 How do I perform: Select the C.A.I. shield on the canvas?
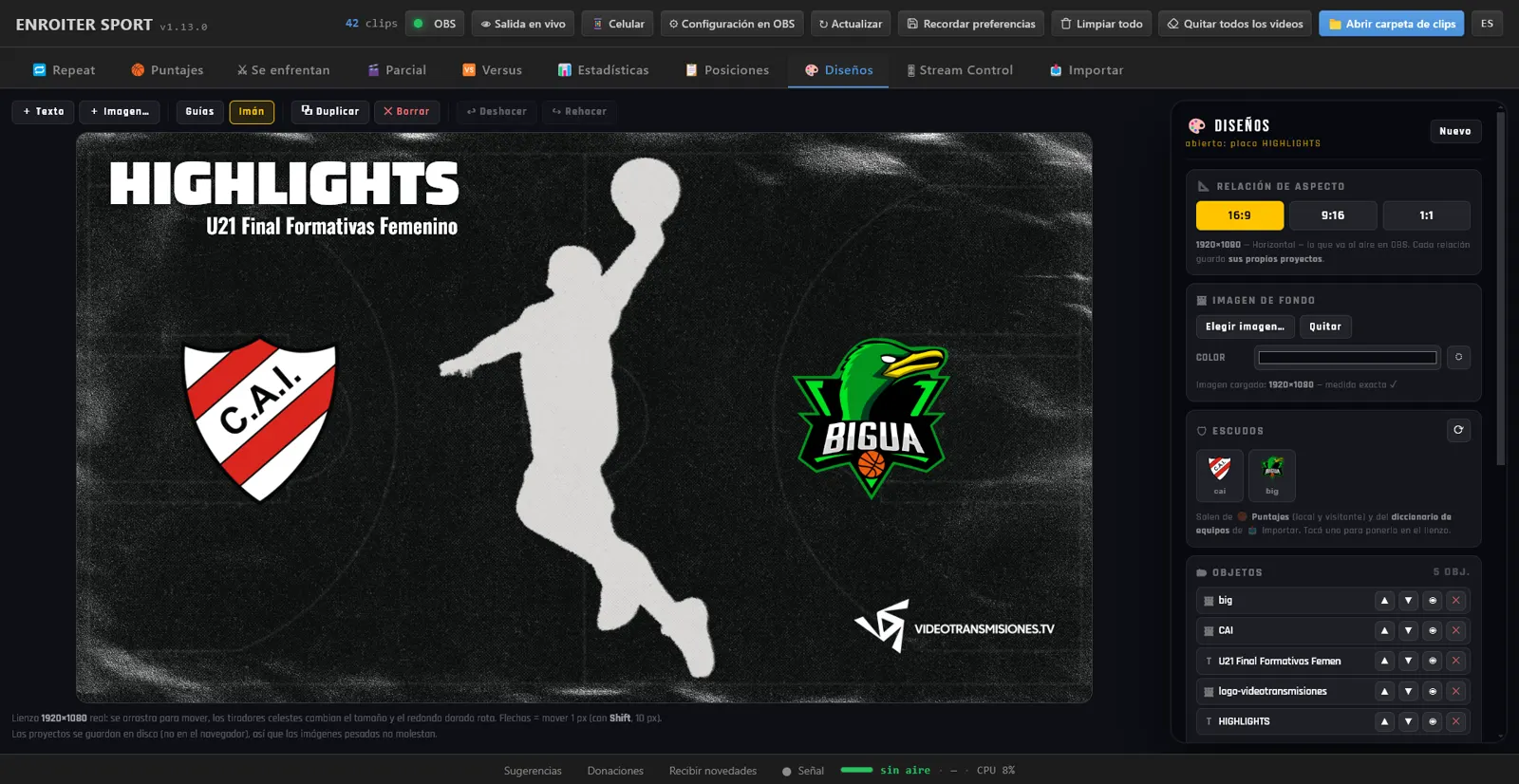[x=259, y=420]
